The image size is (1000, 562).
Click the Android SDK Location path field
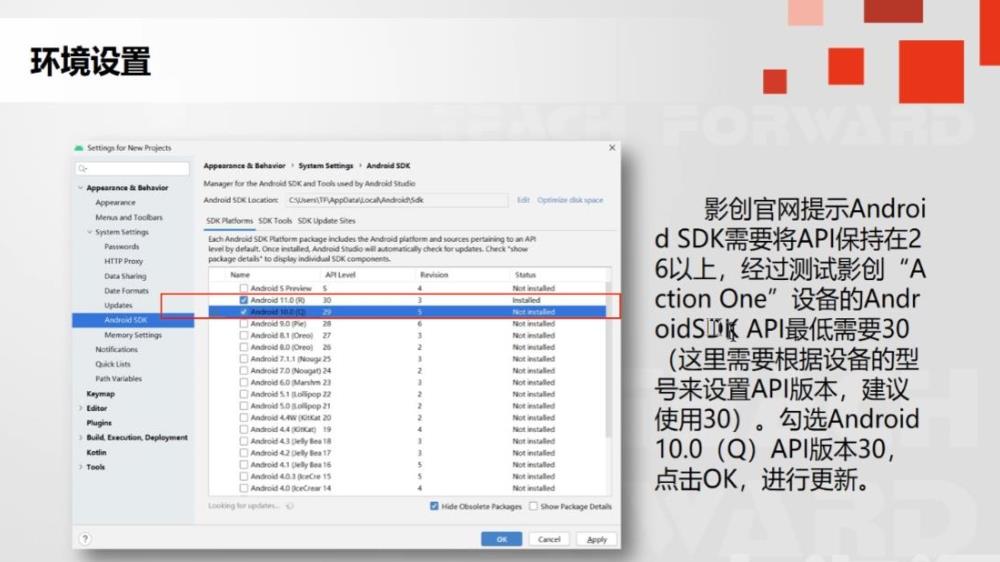point(397,200)
